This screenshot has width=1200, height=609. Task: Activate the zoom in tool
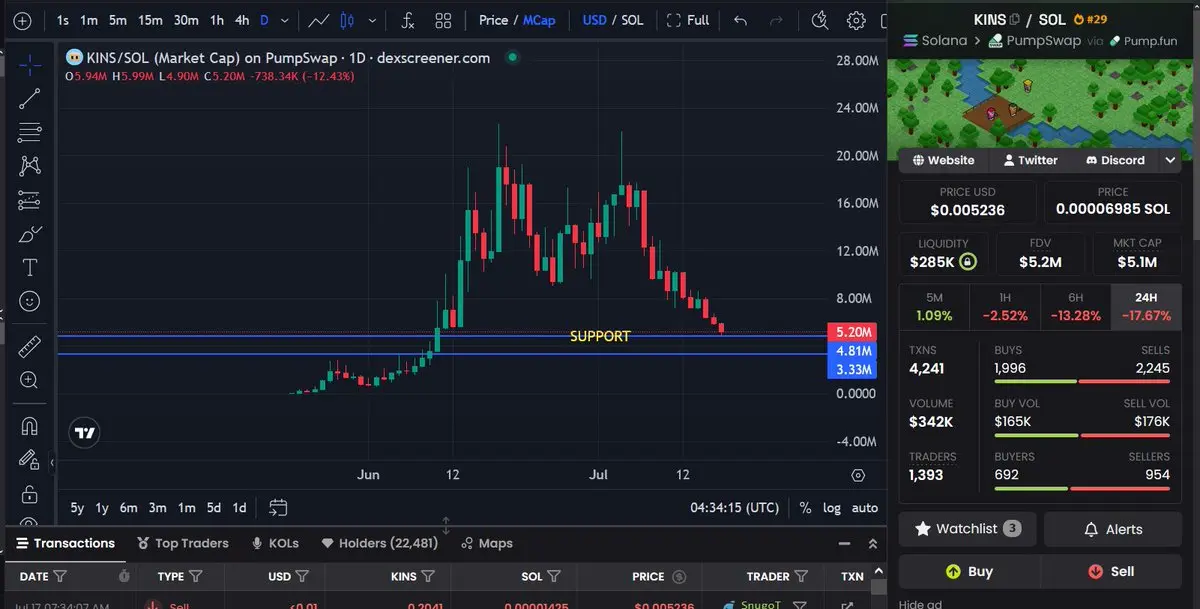(x=30, y=380)
